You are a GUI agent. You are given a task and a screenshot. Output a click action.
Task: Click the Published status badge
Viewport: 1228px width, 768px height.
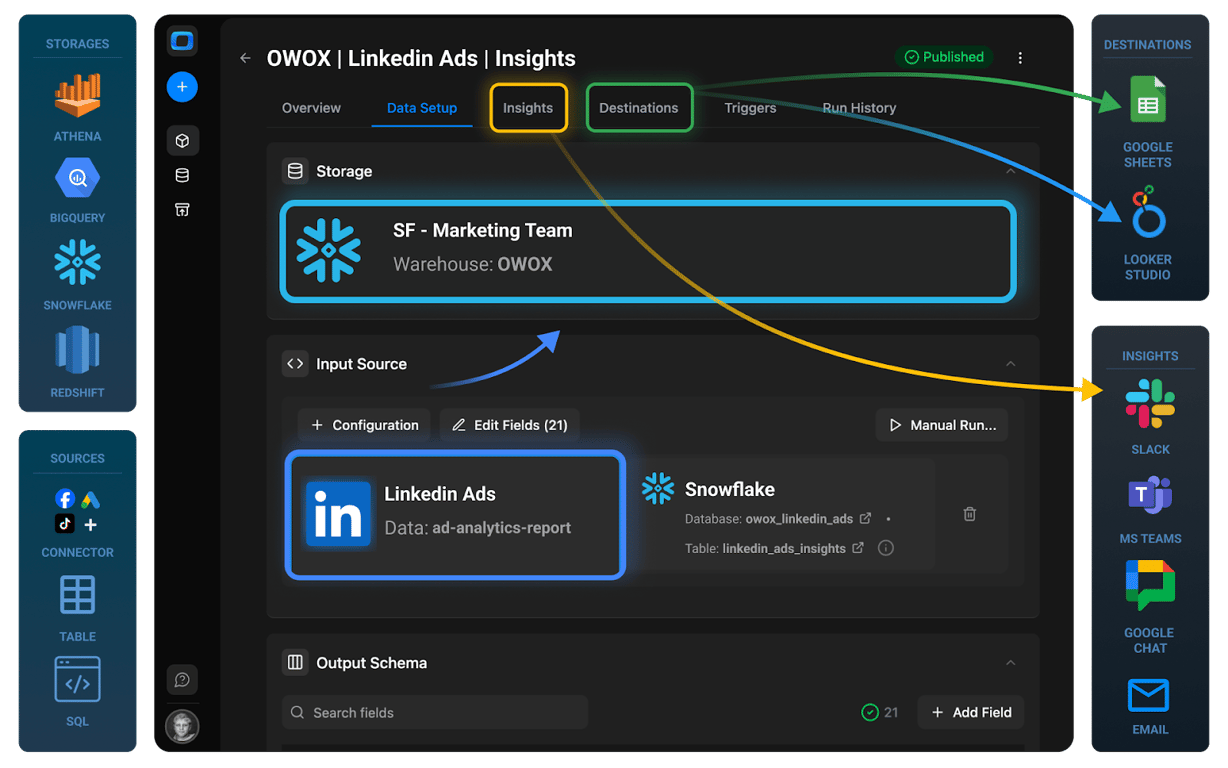[x=945, y=57]
